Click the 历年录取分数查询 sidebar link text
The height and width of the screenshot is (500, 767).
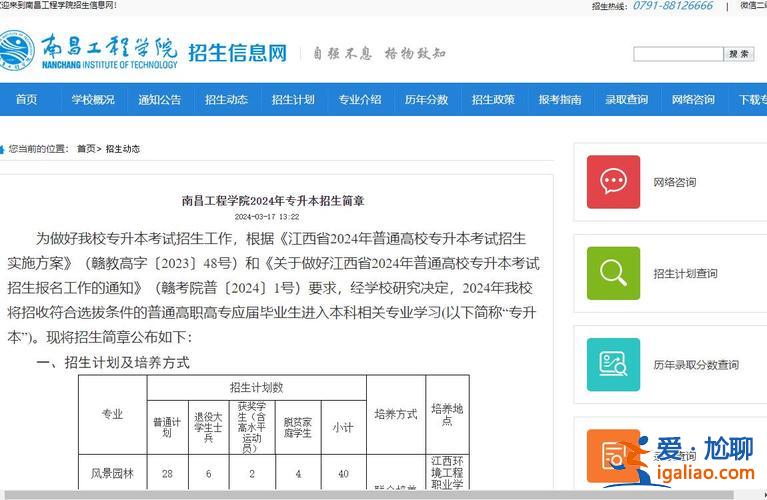point(696,365)
